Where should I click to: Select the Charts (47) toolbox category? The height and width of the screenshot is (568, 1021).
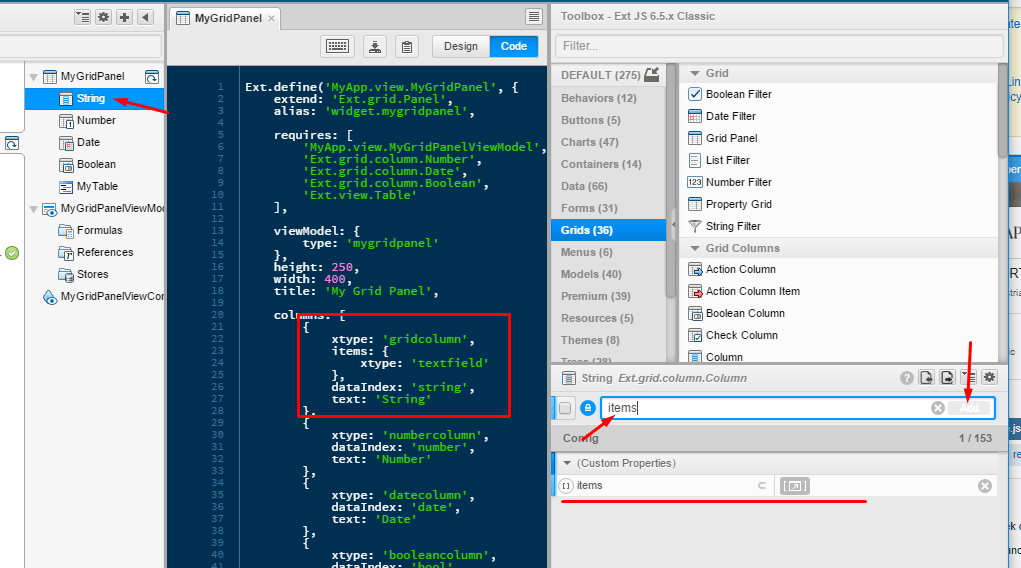pyautogui.click(x=608, y=142)
